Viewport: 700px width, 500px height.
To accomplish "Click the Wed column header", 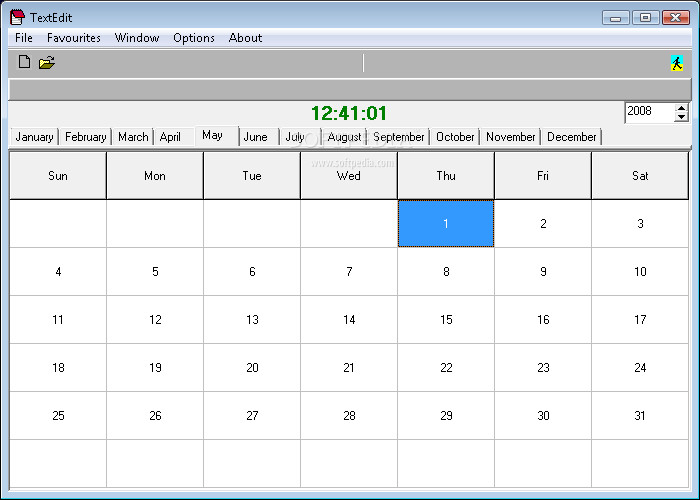I will pos(349,175).
